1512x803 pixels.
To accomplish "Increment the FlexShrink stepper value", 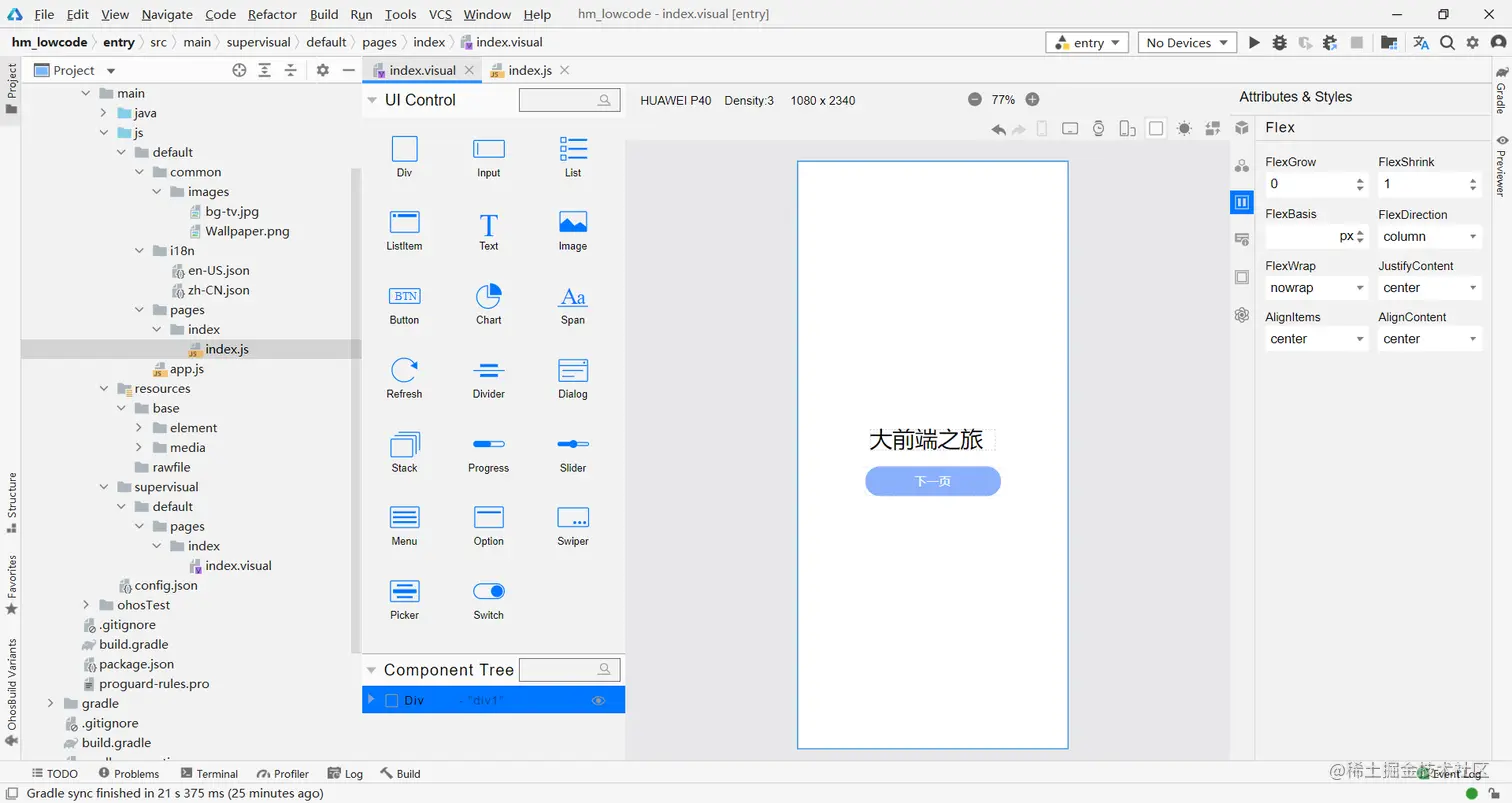I will (x=1473, y=180).
